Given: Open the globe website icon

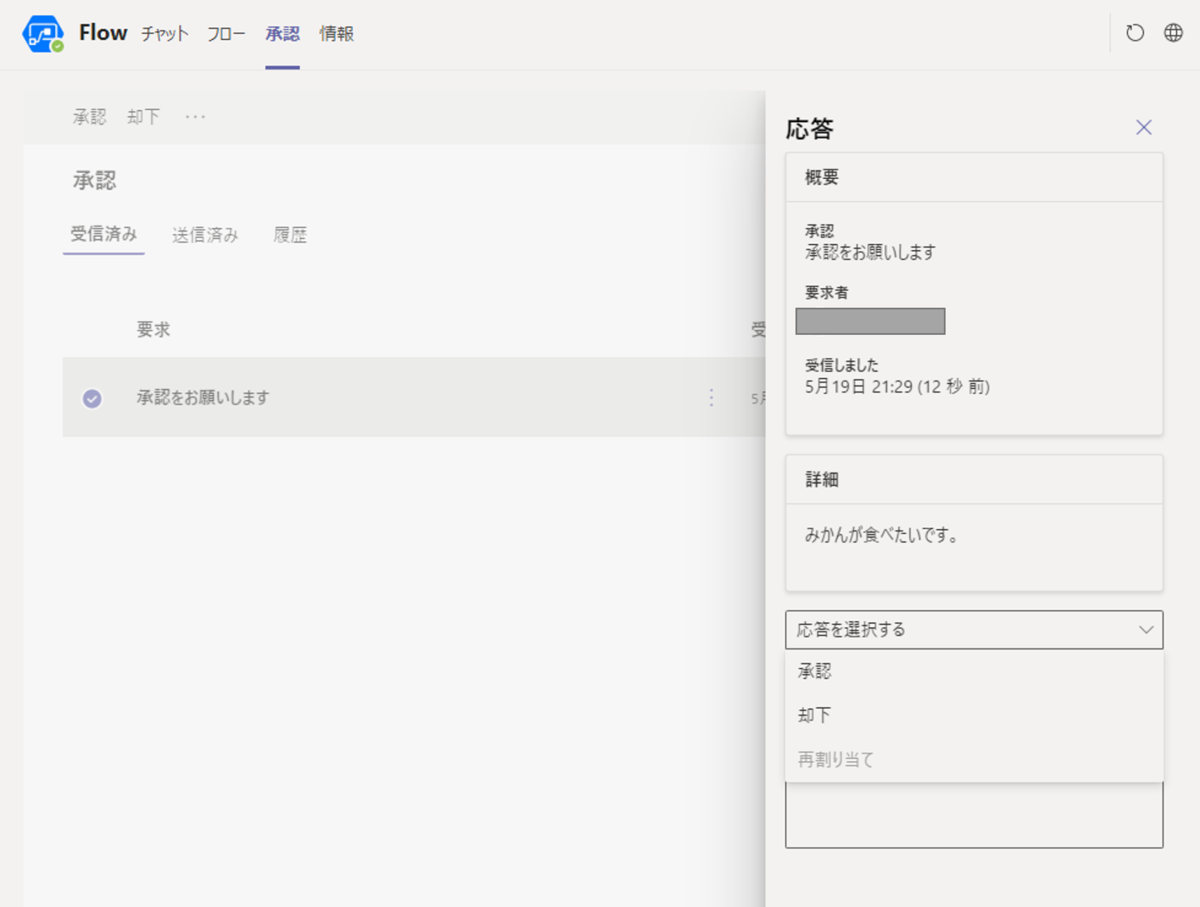Looking at the screenshot, I should (1173, 33).
